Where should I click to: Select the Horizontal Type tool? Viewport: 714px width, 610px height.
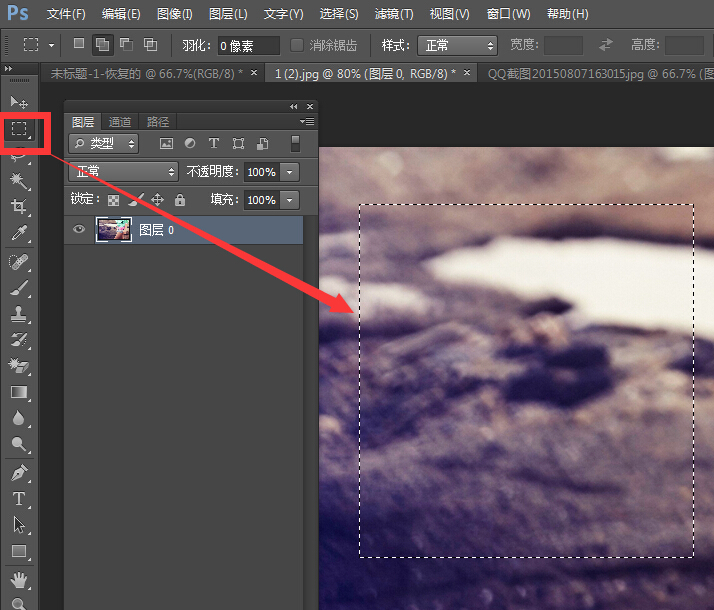point(19,499)
